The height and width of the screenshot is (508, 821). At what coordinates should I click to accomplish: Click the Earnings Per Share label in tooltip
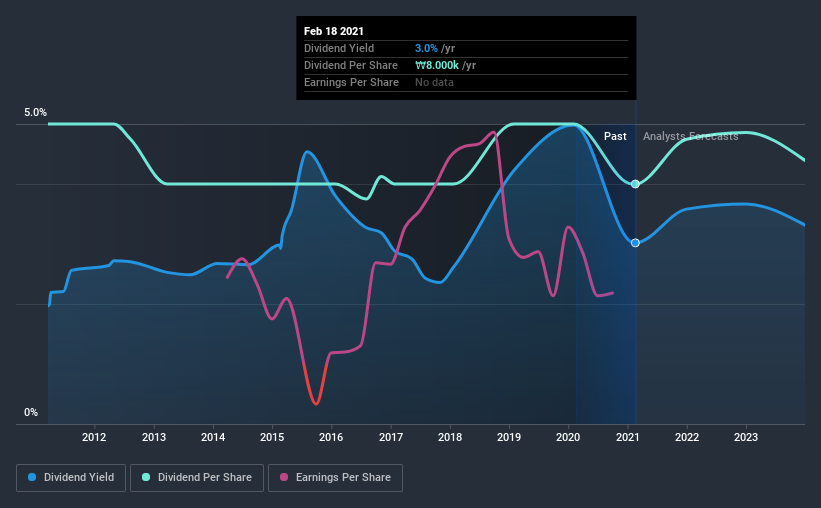pos(351,83)
